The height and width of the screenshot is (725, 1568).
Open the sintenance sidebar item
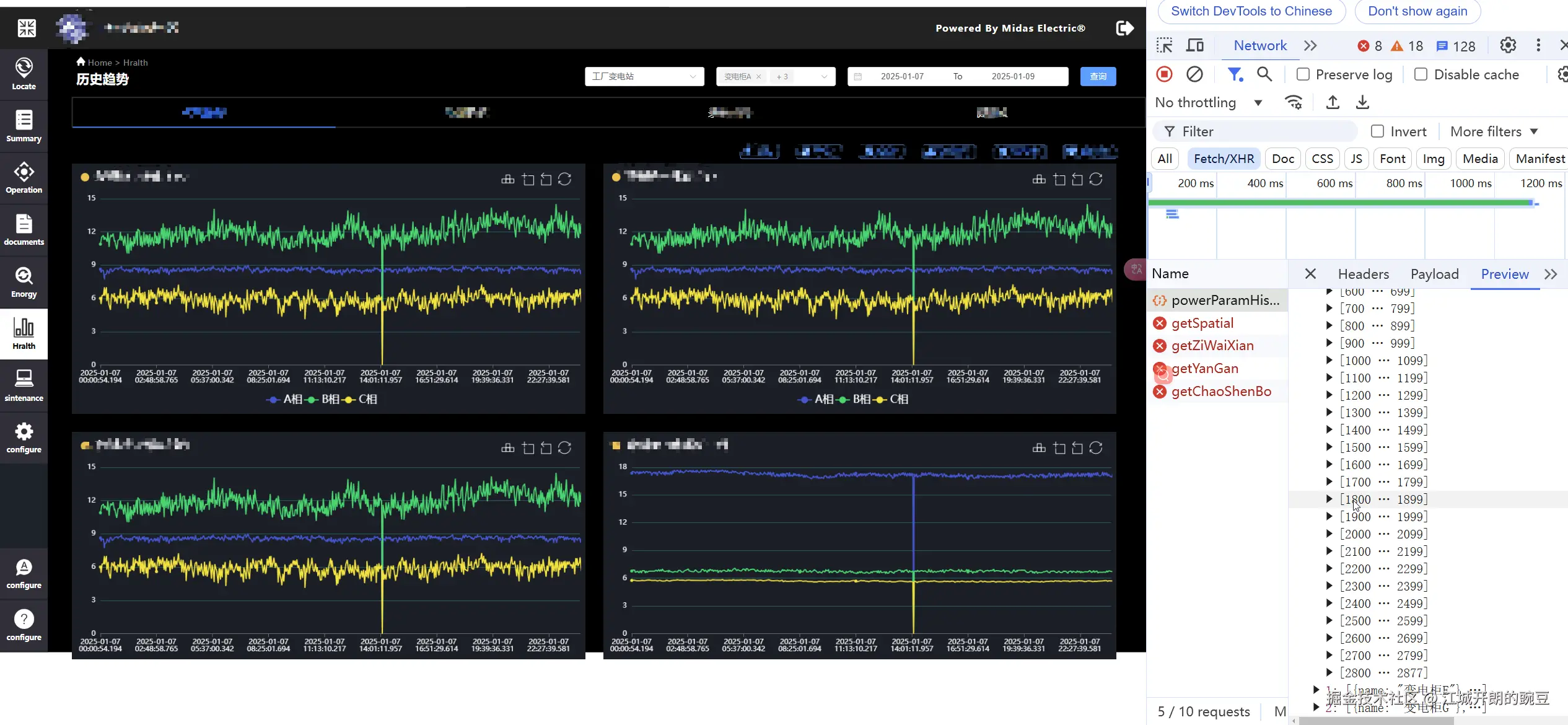(x=24, y=385)
